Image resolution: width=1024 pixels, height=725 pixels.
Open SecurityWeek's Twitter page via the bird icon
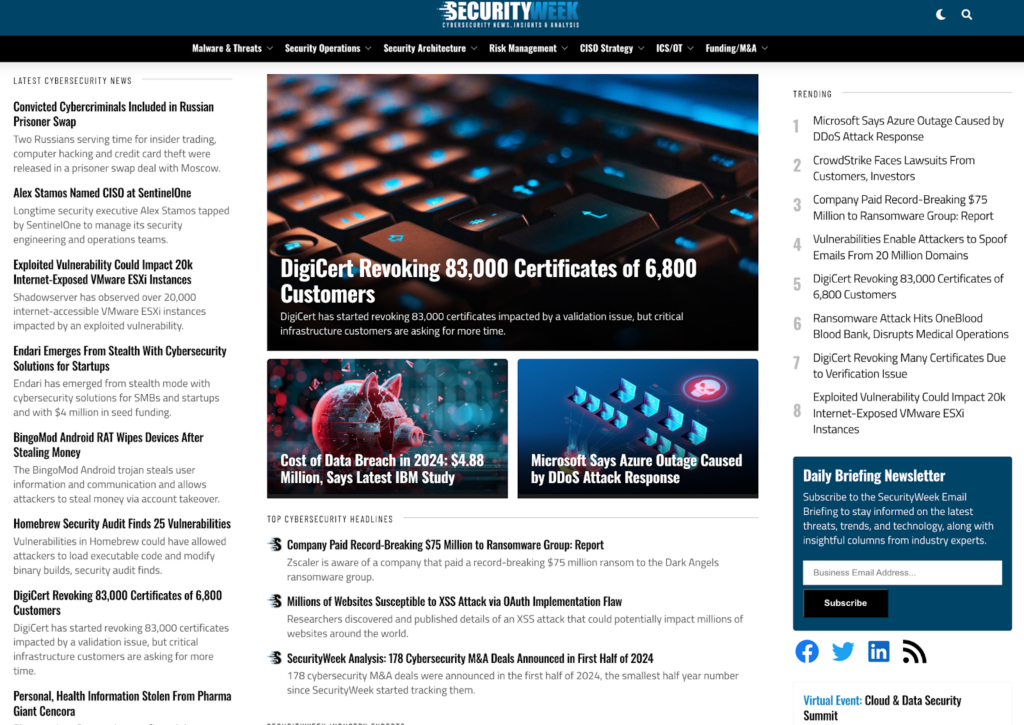(843, 651)
